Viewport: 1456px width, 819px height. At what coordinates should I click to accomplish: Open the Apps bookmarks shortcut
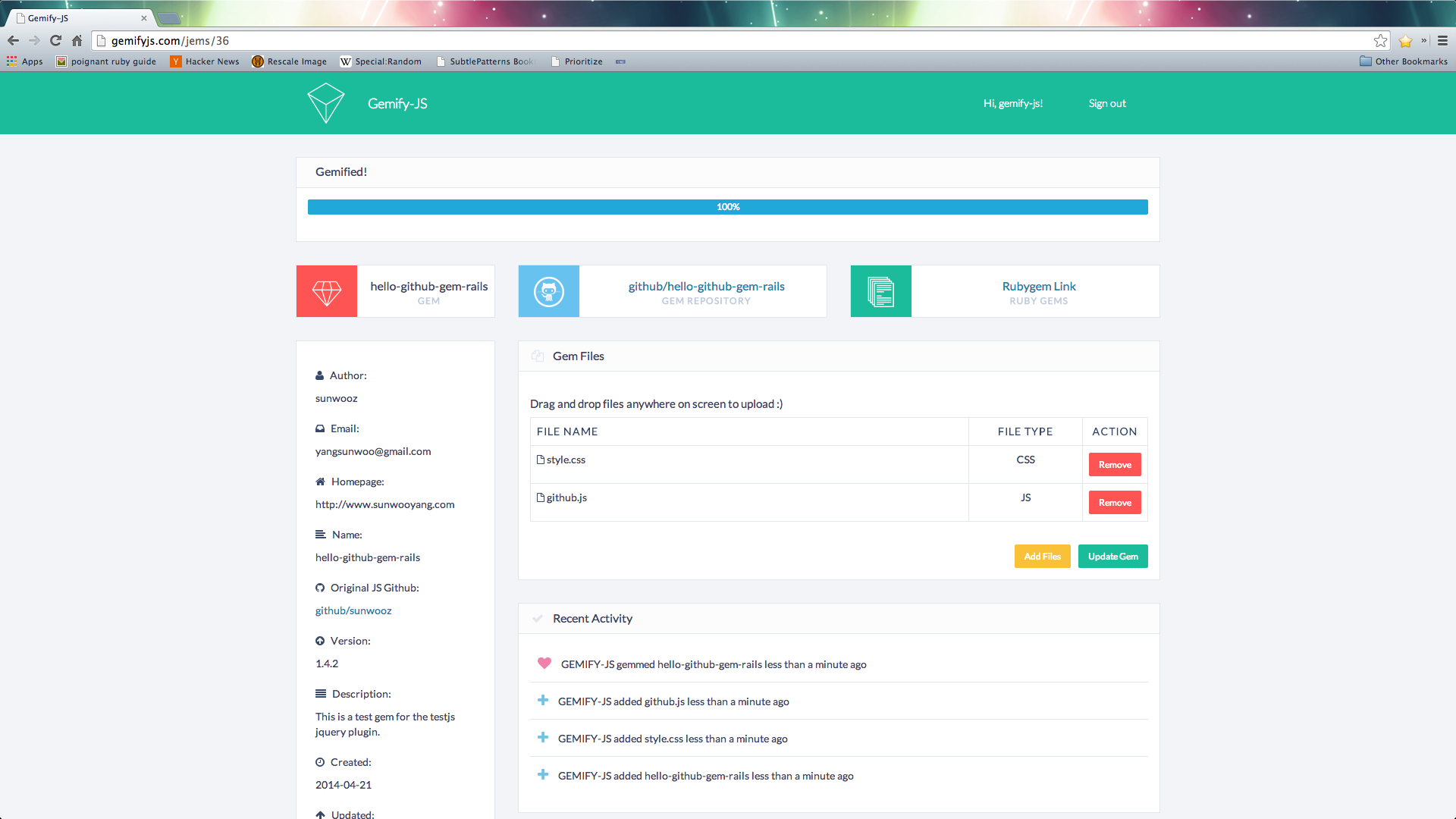(x=25, y=61)
